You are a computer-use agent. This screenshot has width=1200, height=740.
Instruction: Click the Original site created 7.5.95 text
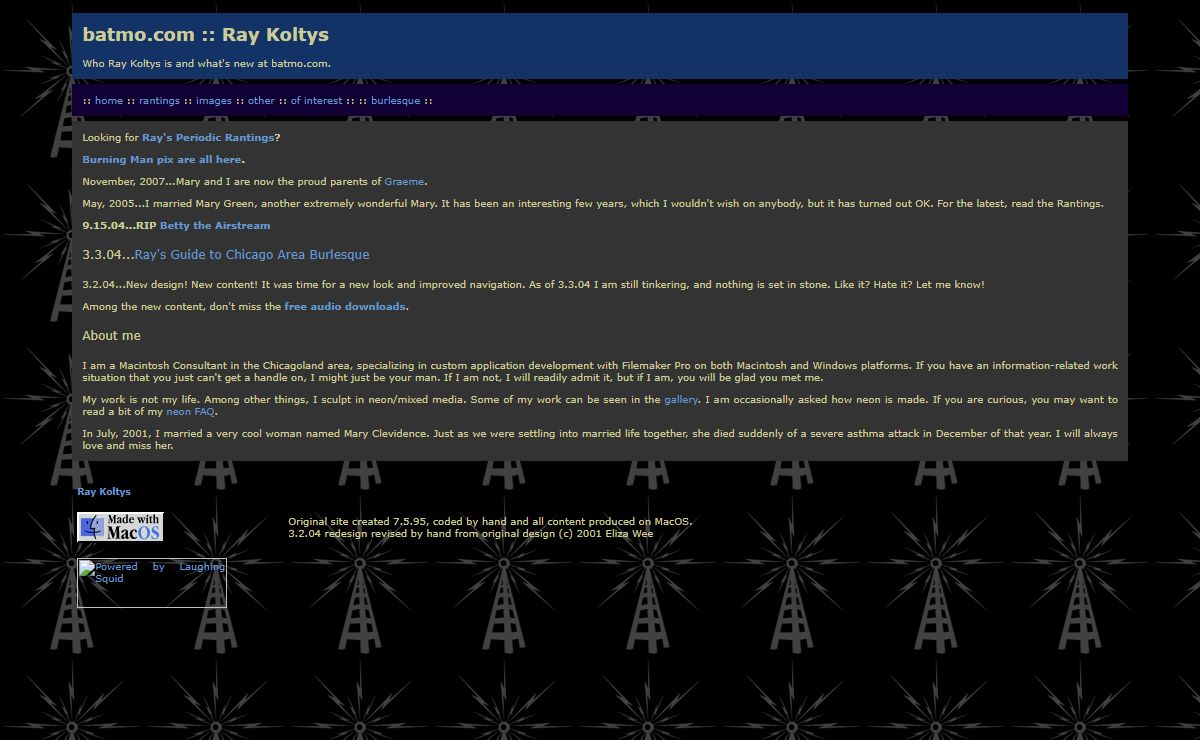[490, 522]
